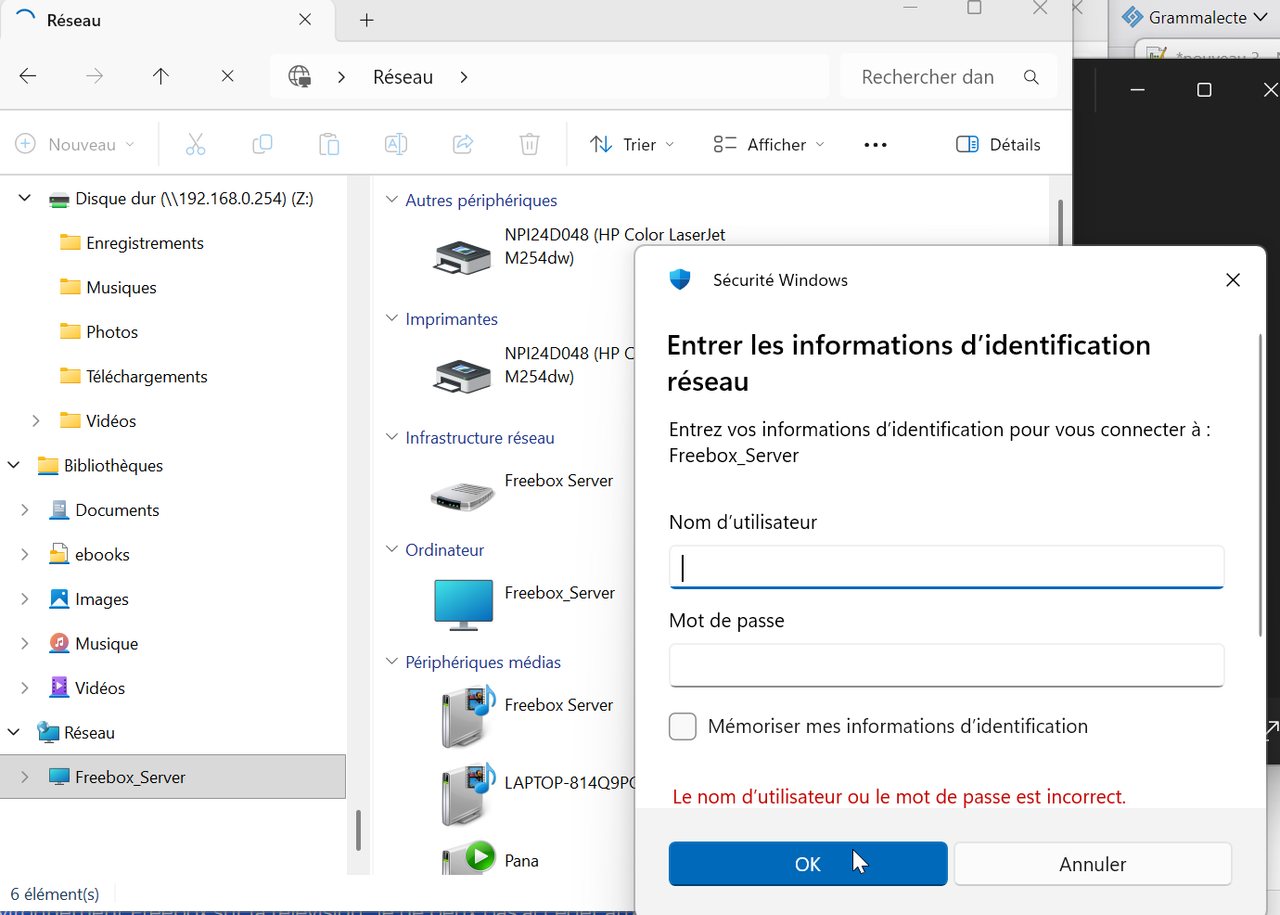
Task: Select the Pana media device icon
Action: pyautogui.click(x=468, y=858)
